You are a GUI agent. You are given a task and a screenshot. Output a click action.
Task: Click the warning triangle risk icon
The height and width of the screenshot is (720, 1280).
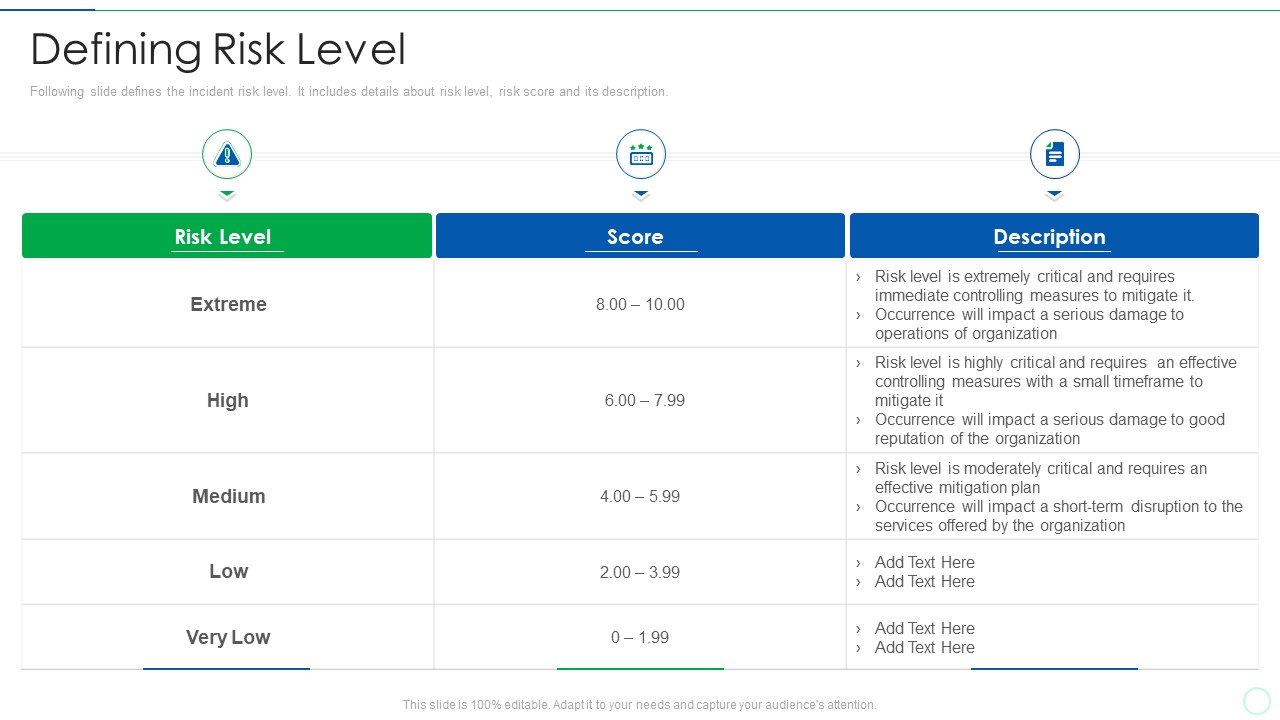(x=227, y=154)
